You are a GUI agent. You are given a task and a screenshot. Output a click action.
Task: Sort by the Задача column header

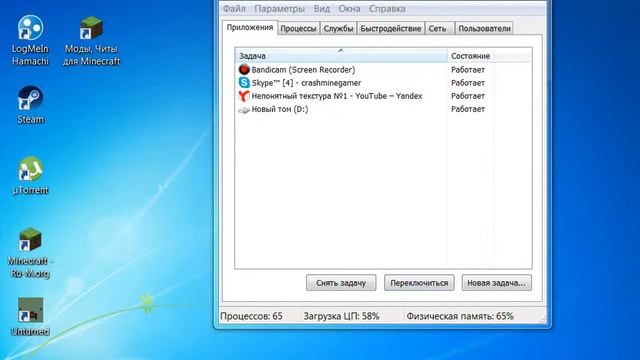(x=341, y=56)
